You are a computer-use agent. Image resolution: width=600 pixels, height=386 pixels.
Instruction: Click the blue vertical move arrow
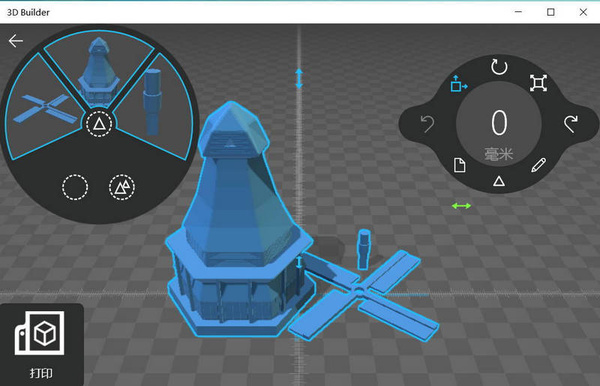(299, 78)
